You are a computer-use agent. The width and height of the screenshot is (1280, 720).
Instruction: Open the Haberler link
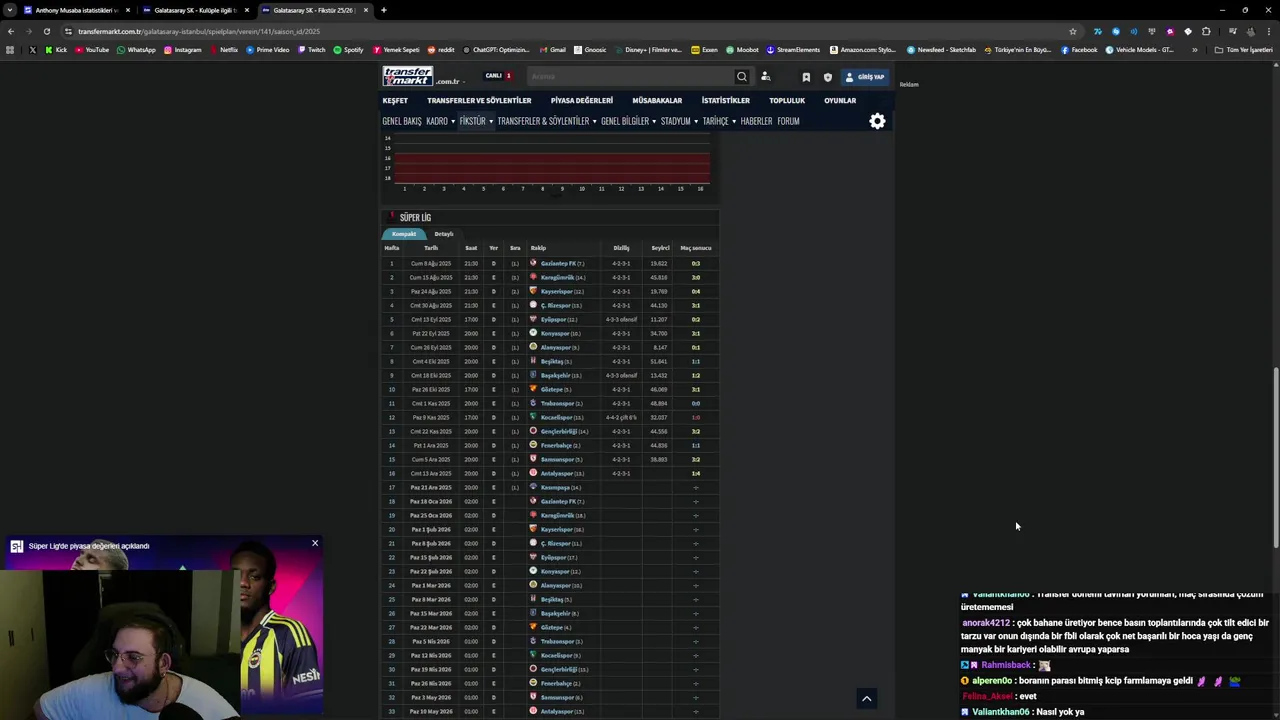click(x=756, y=121)
